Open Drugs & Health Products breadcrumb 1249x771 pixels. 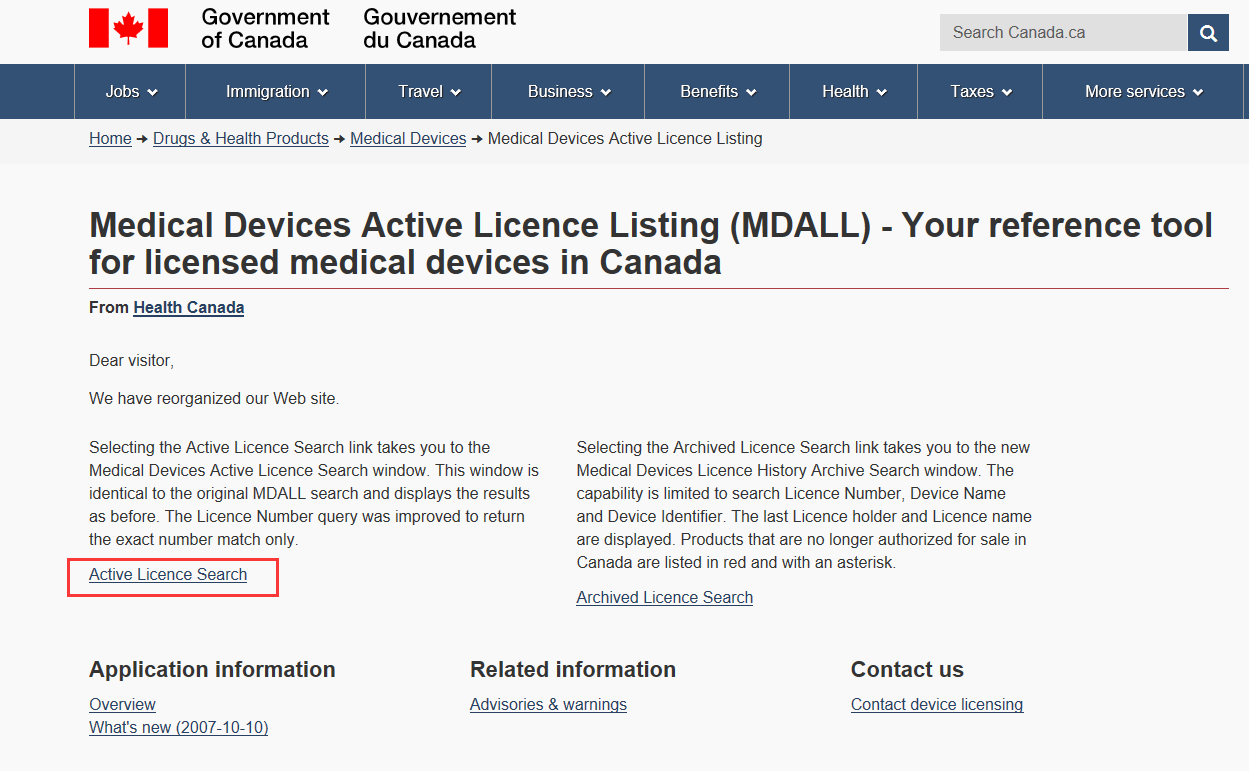pyautogui.click(x=240, y=139)
